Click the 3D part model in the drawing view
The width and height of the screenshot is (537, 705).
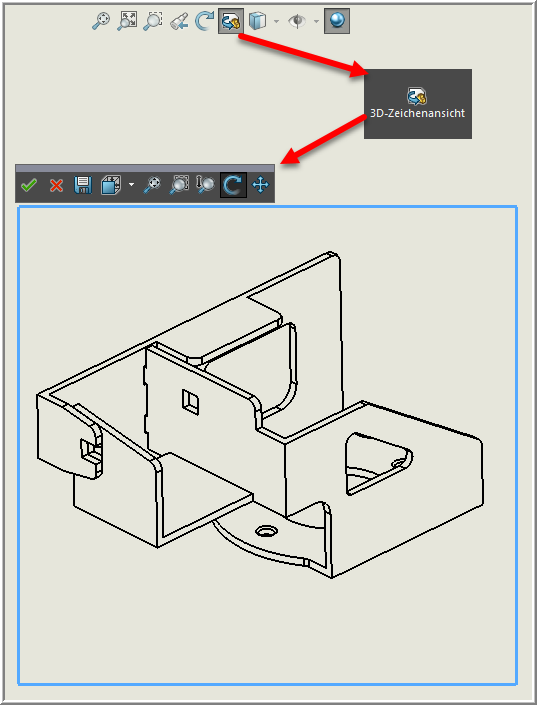click(260, 415)
